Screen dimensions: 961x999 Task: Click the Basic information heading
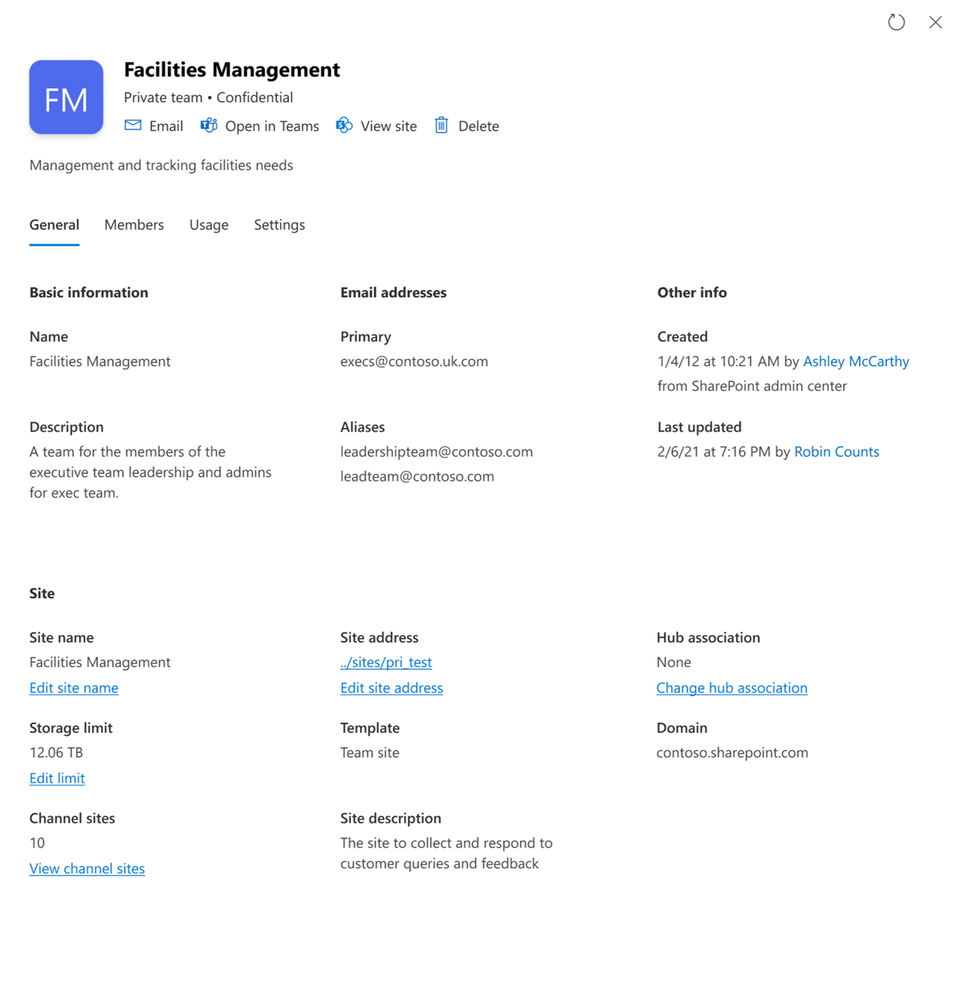[89, 292]
